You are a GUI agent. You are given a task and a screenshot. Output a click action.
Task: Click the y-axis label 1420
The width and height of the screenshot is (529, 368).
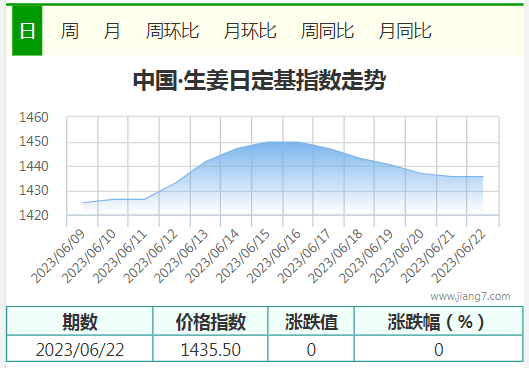pyautogui.click(x=34, y=215)
